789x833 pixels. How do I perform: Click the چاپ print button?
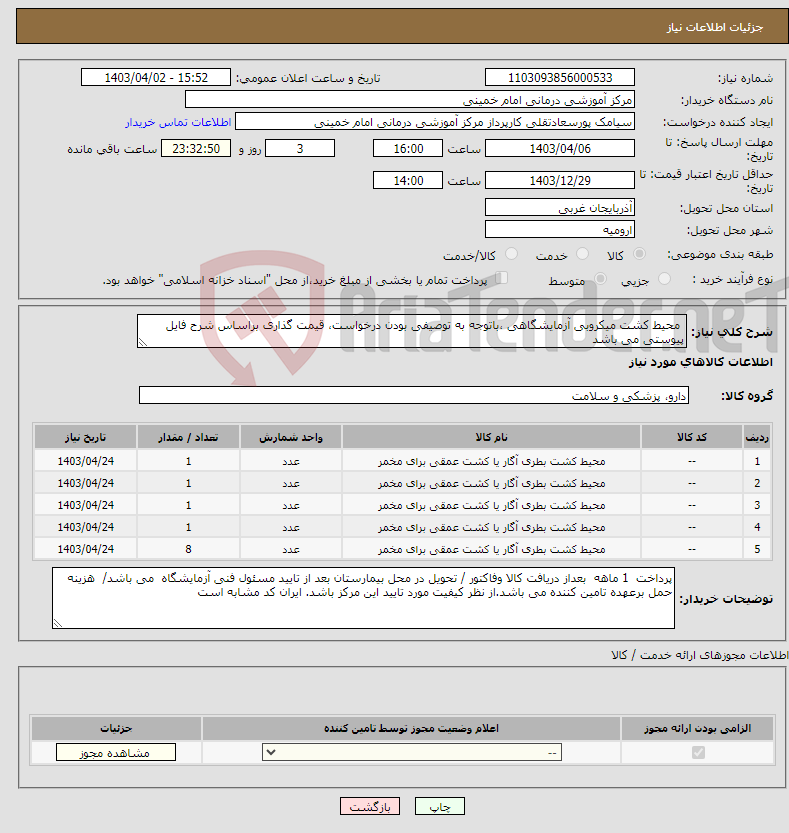(x=440, y=806)
